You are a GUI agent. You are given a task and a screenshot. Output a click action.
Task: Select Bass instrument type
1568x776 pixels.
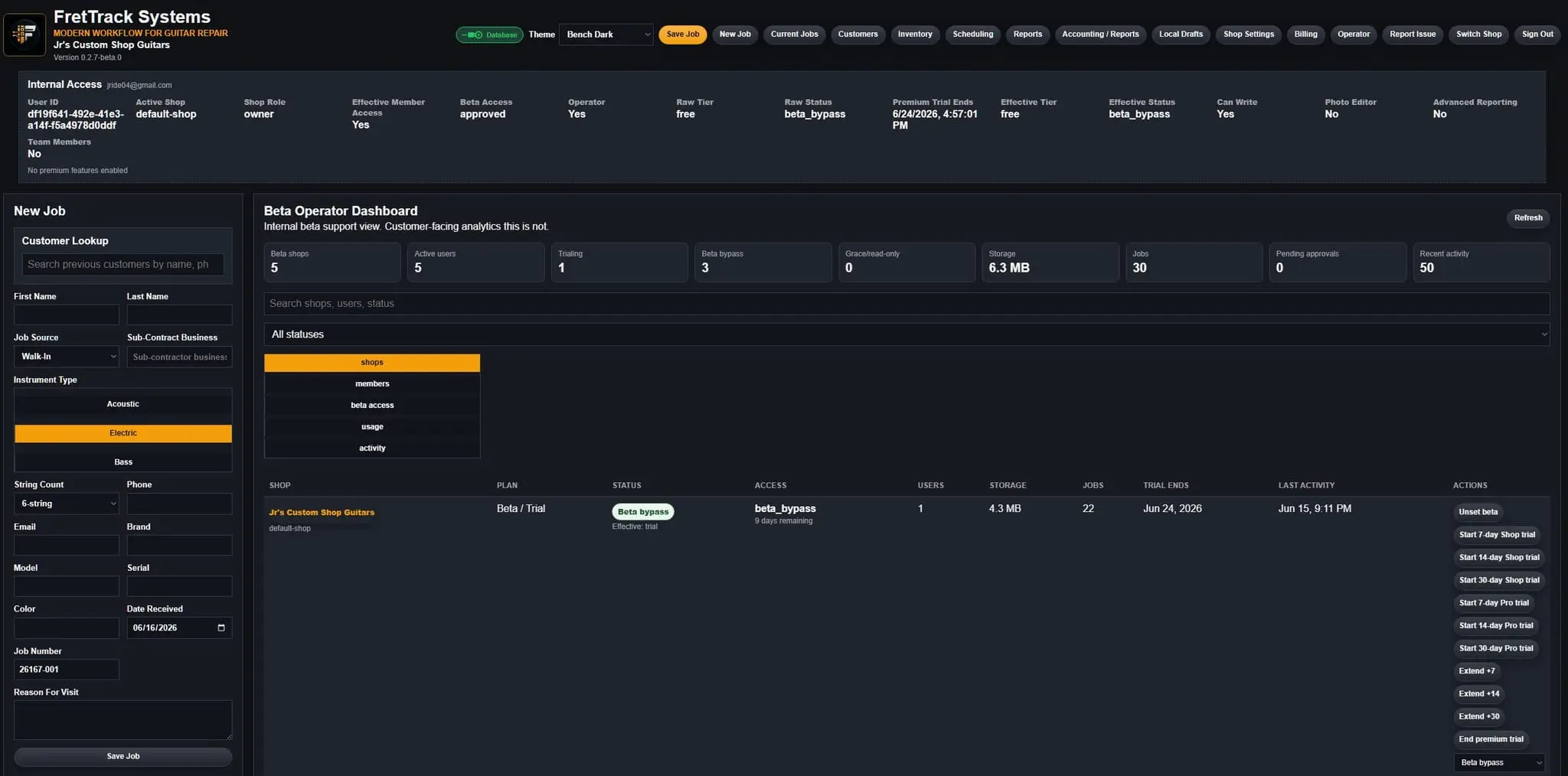coord(123,461)
